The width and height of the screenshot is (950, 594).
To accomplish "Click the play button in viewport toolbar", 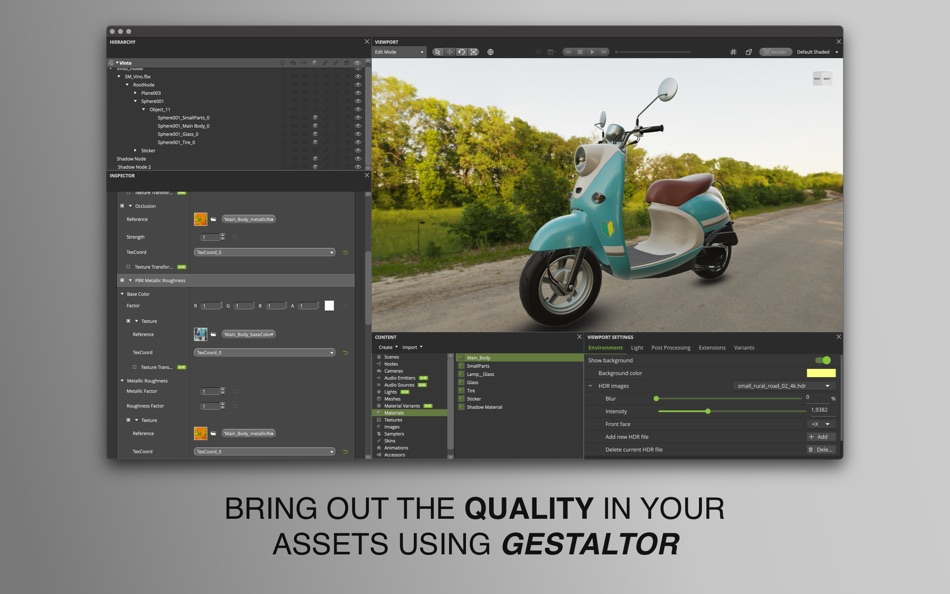I will point(592,52).
